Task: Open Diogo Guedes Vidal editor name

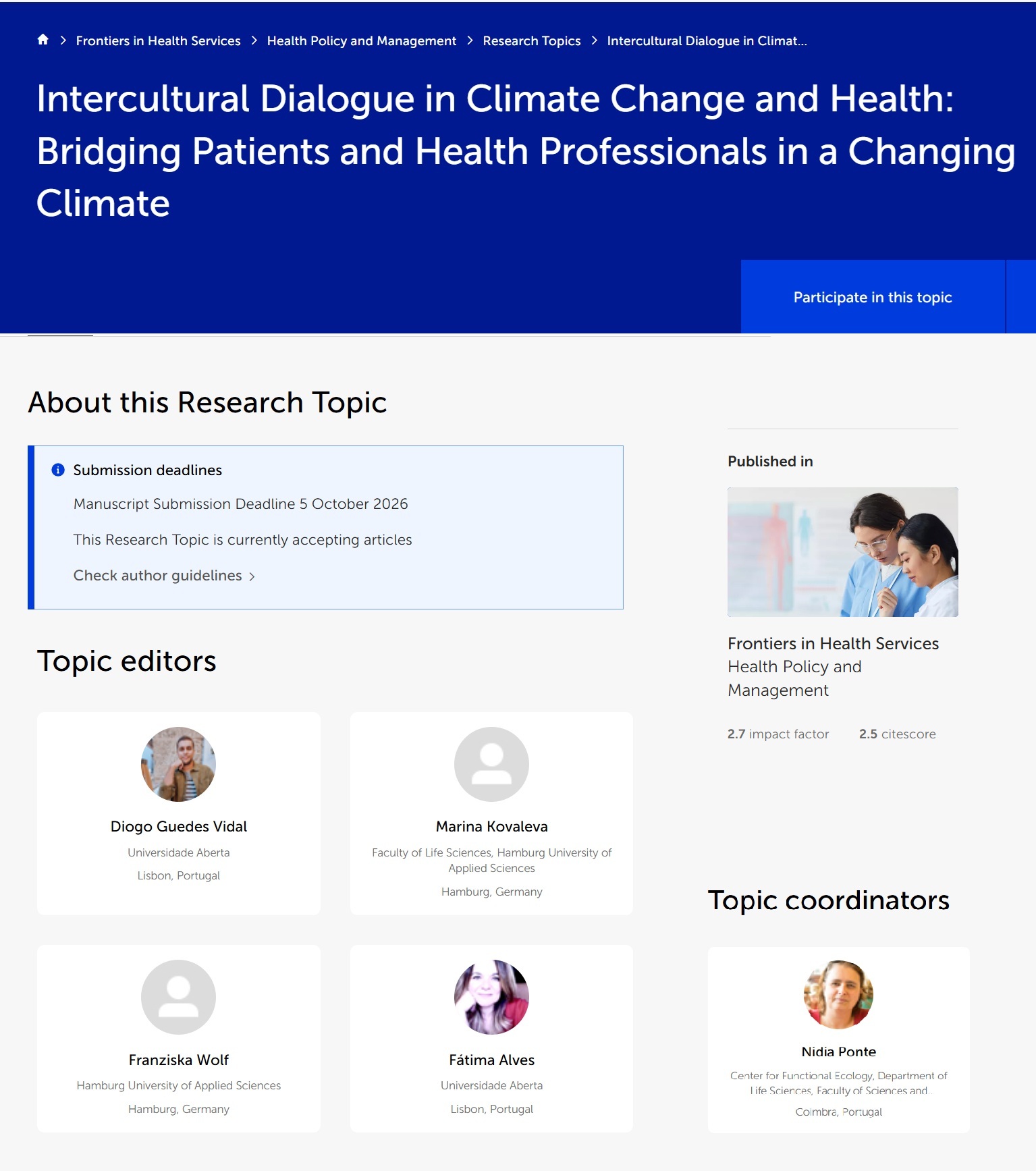Action: (x=178, y=827)
